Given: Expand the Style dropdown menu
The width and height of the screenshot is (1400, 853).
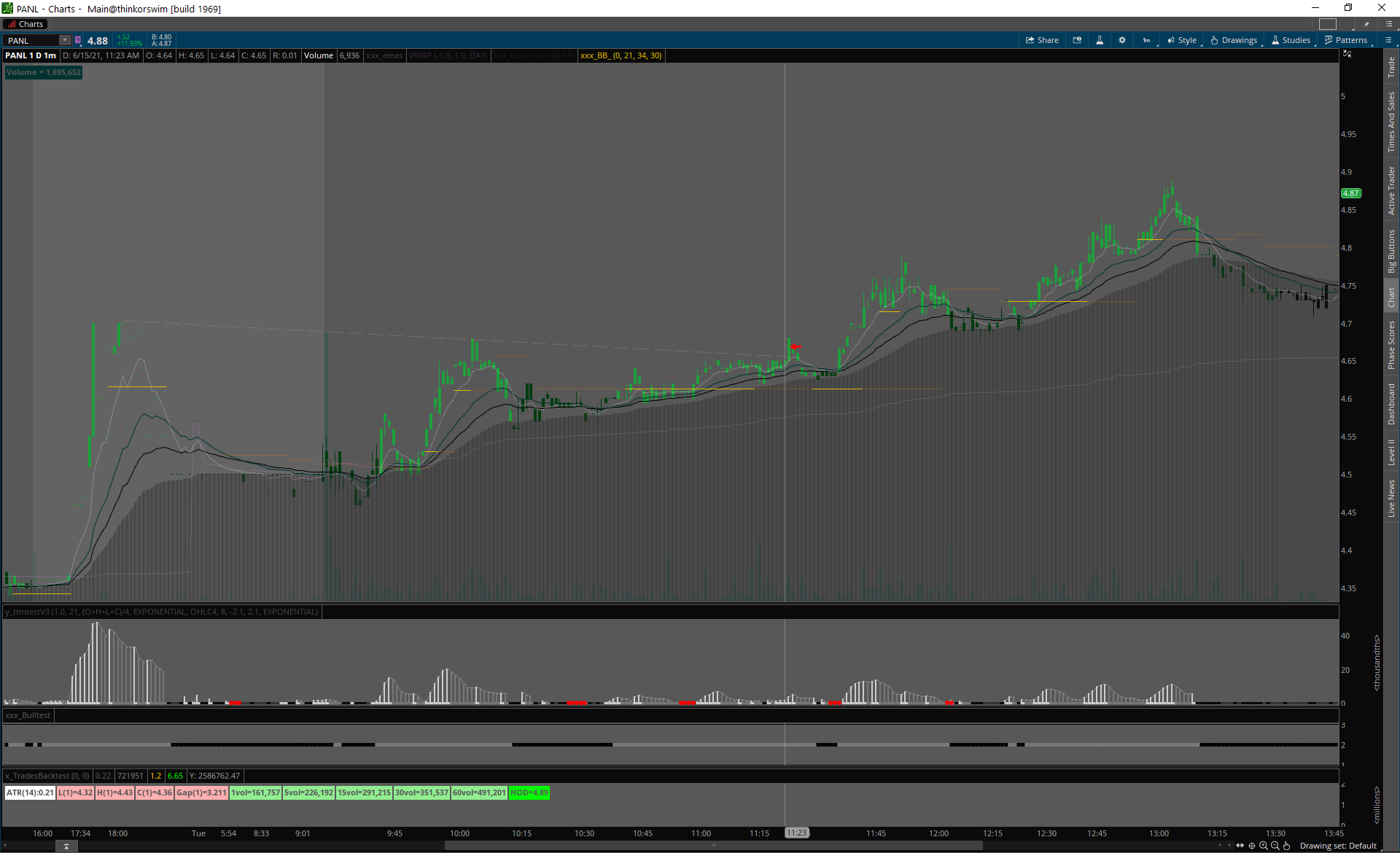Looking at the screenshot, I should coord(1182,40).
